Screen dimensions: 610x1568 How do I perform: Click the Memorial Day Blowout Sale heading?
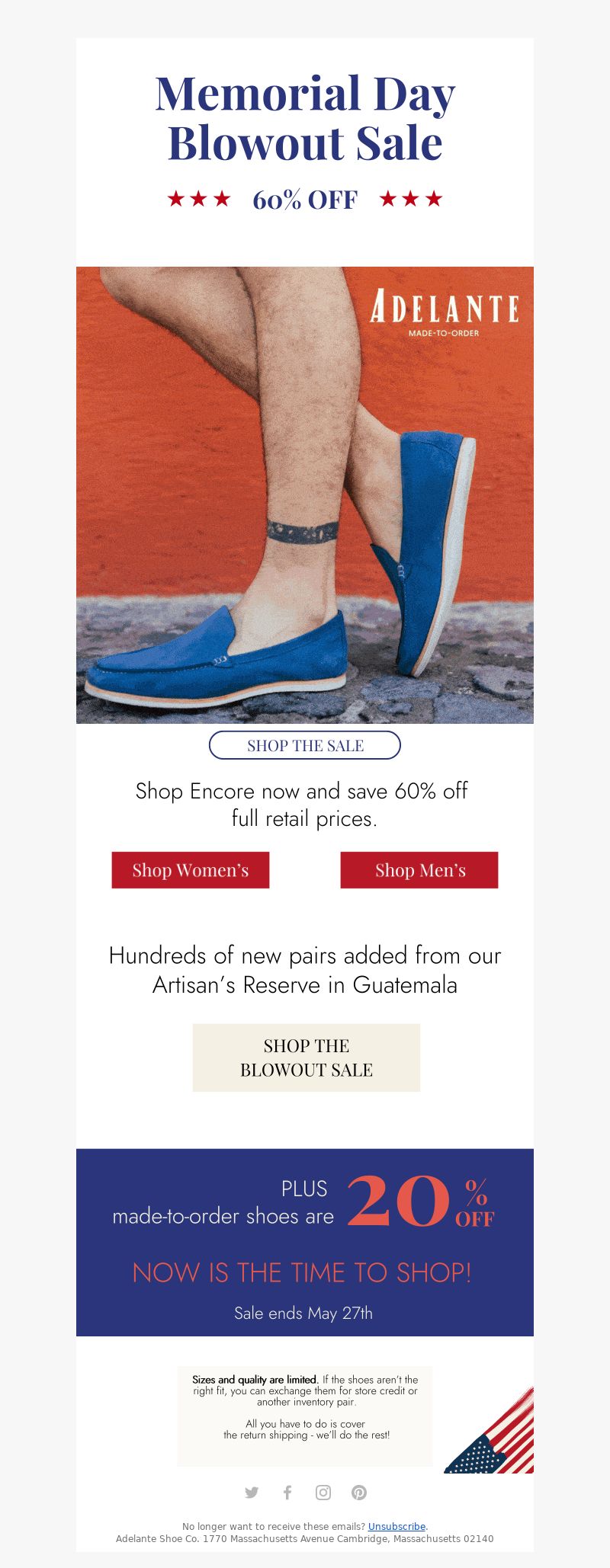(x=305, y=118)
